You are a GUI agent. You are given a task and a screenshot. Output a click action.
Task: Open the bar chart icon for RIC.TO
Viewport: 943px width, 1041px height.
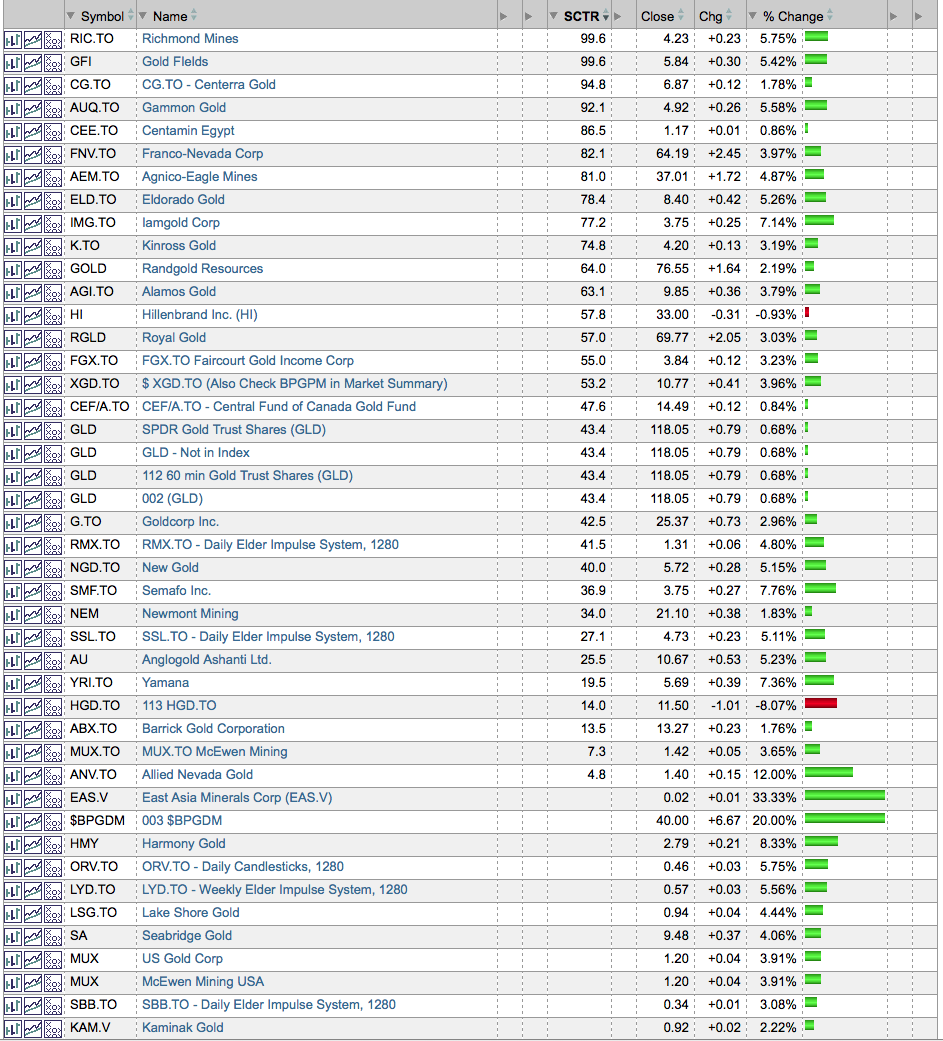tap(13, 40)
